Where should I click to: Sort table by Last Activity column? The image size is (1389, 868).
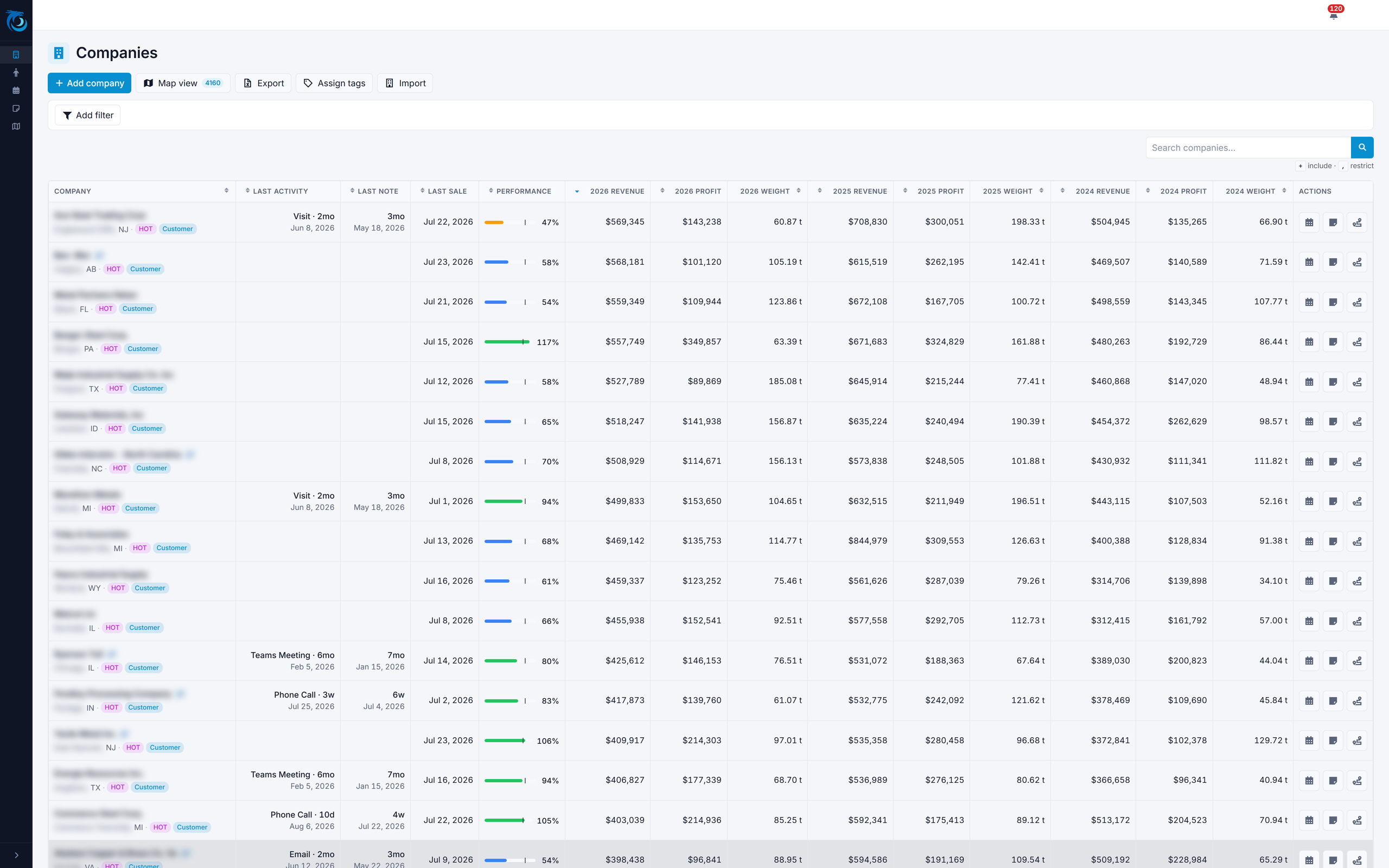(x=288, y=191)
